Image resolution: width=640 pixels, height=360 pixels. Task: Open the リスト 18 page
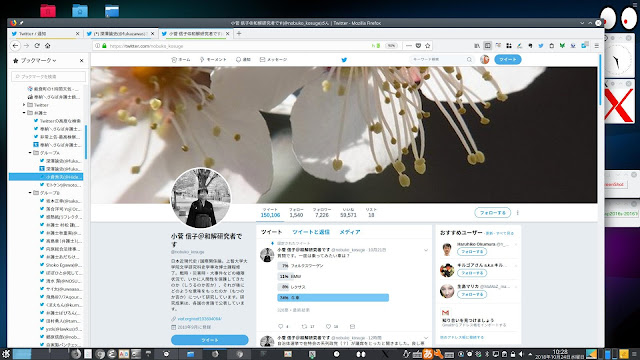[x=371, y=212]
